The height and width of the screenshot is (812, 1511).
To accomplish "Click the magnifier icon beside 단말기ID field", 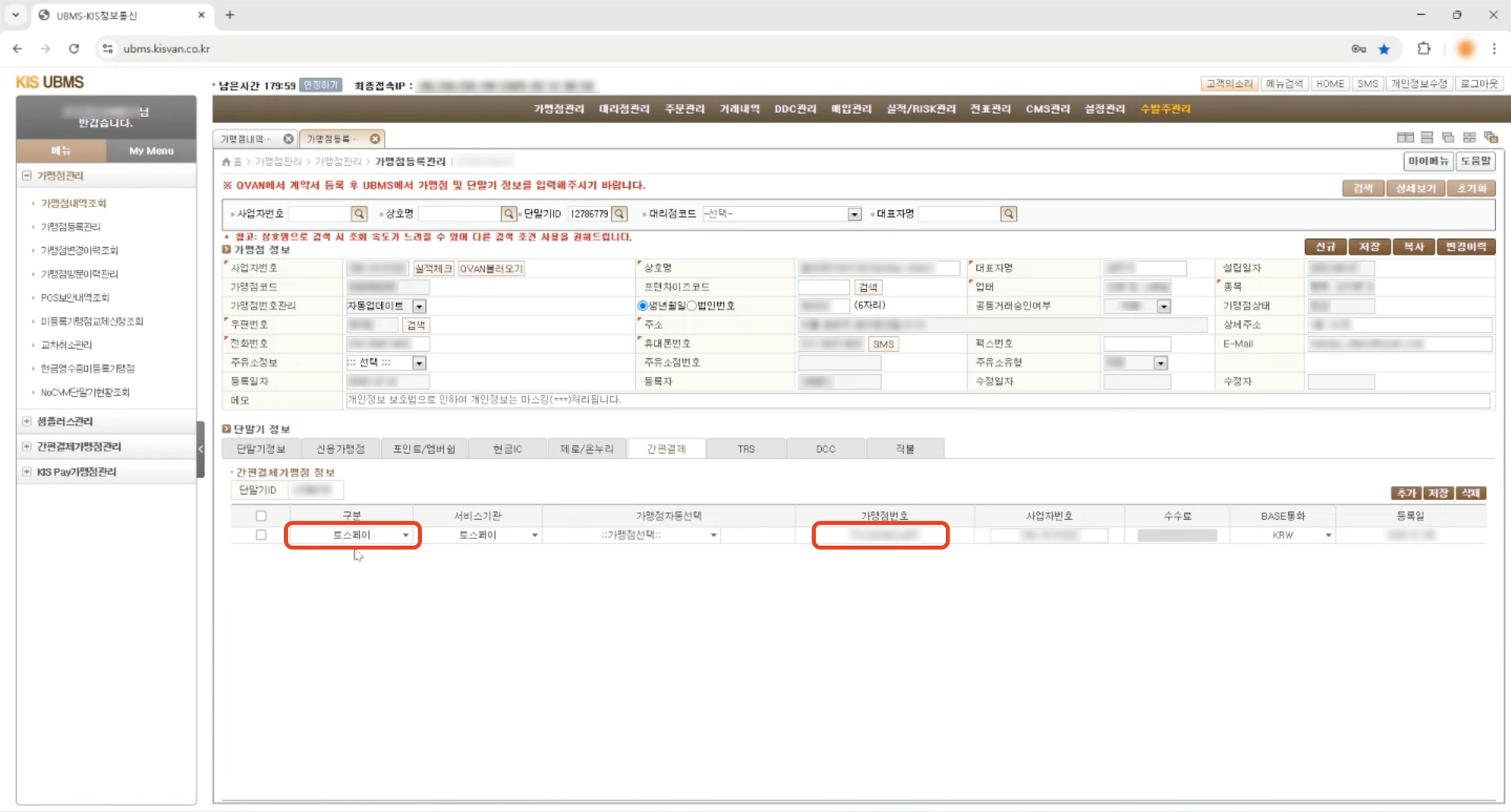I will (x=620, y=214).
